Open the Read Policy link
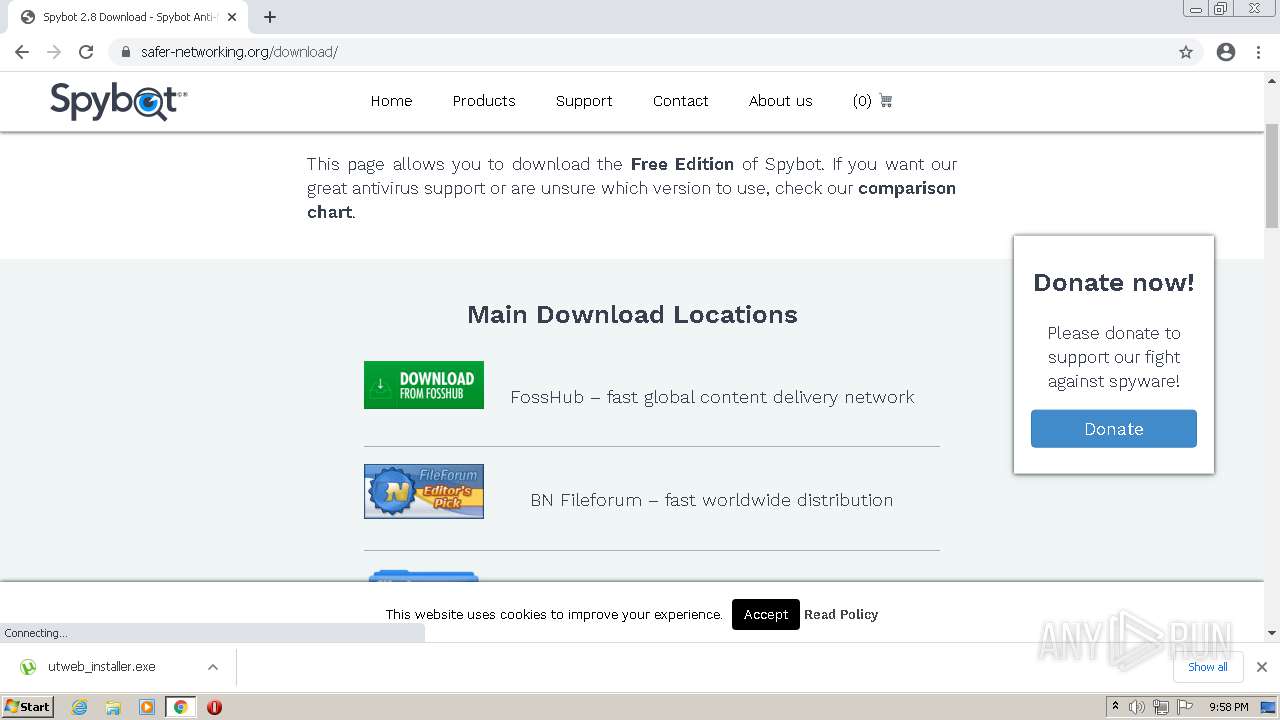Viewport: 1280px width, 720px height. [841, 614]
